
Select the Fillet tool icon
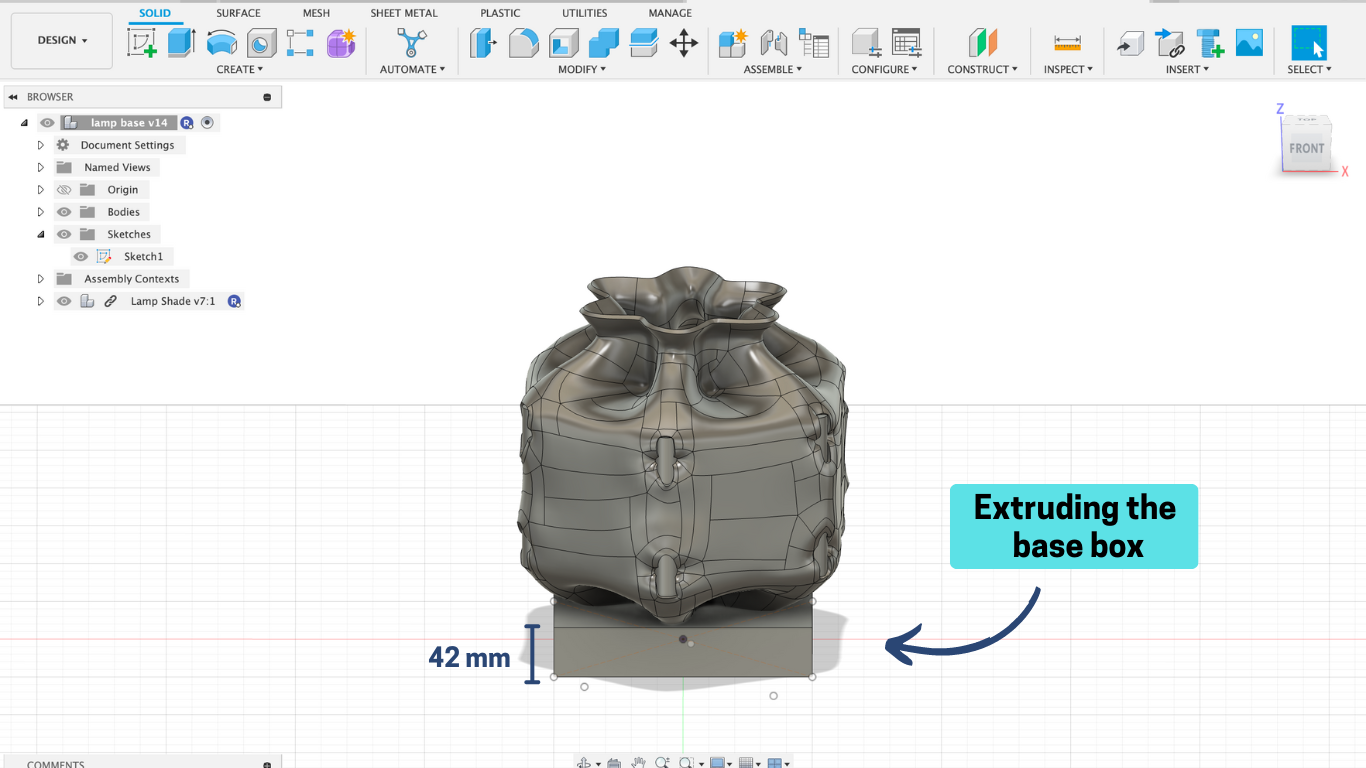tap(523, 42)
